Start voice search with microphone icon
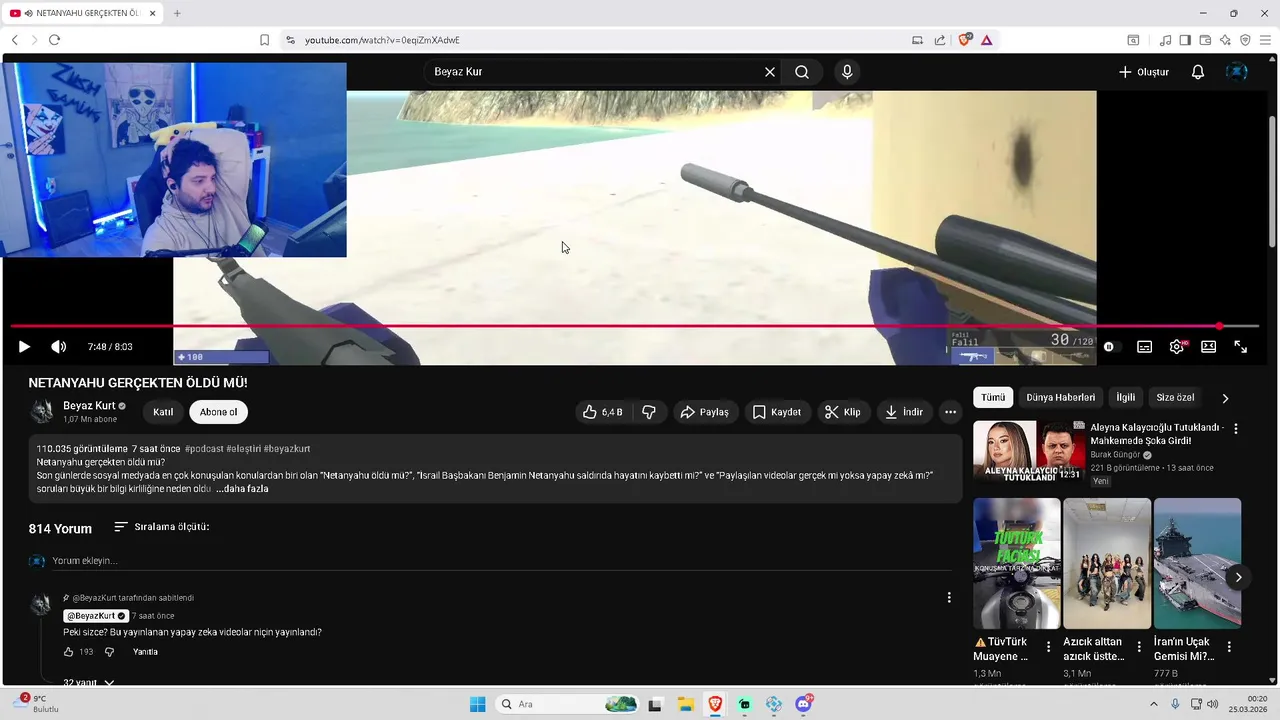Image resolution: width=1280 pixels, height=720 pixels. tap(847, 72)
